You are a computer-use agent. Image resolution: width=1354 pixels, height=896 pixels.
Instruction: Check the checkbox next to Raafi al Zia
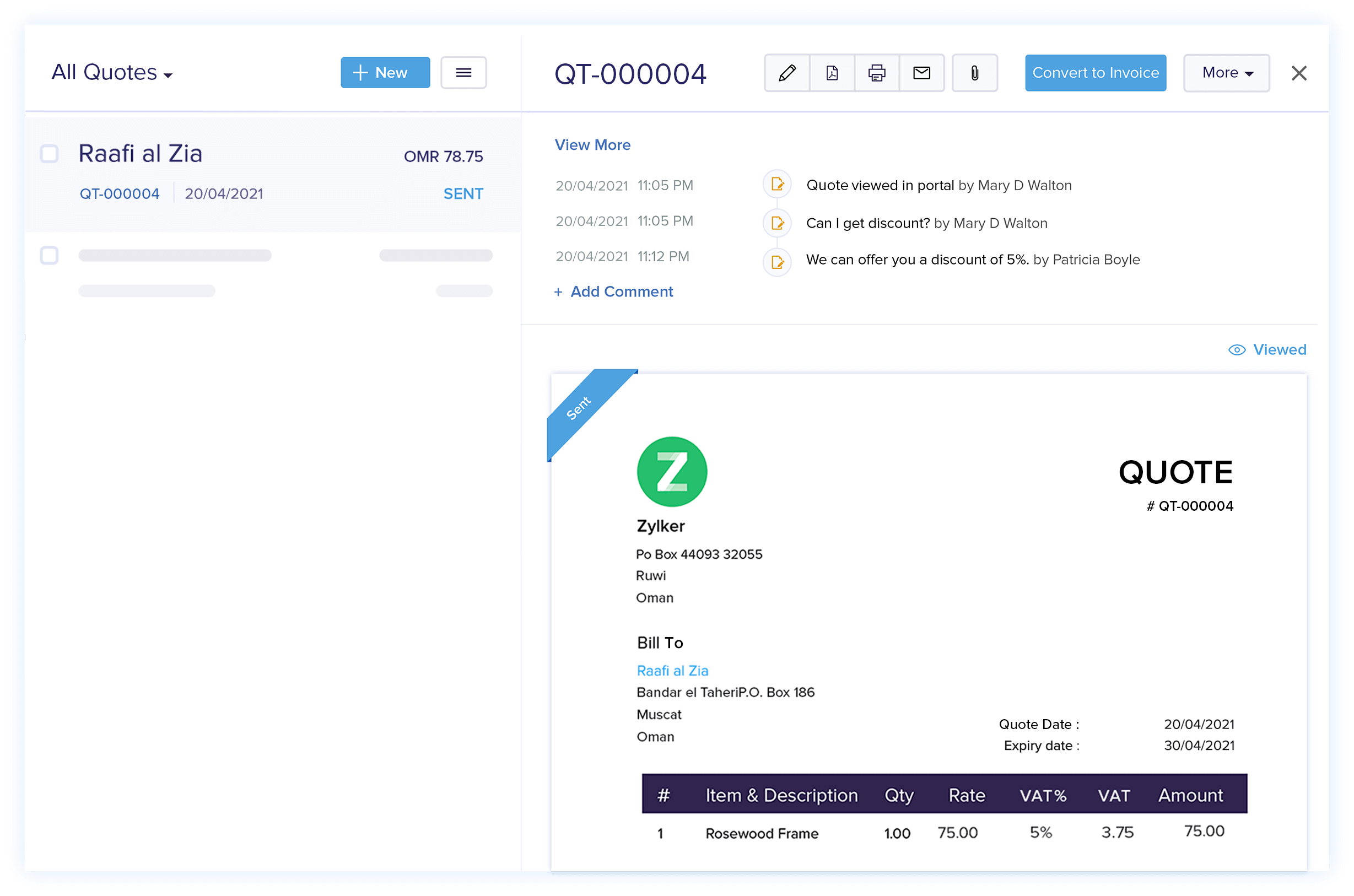(49, 154)
